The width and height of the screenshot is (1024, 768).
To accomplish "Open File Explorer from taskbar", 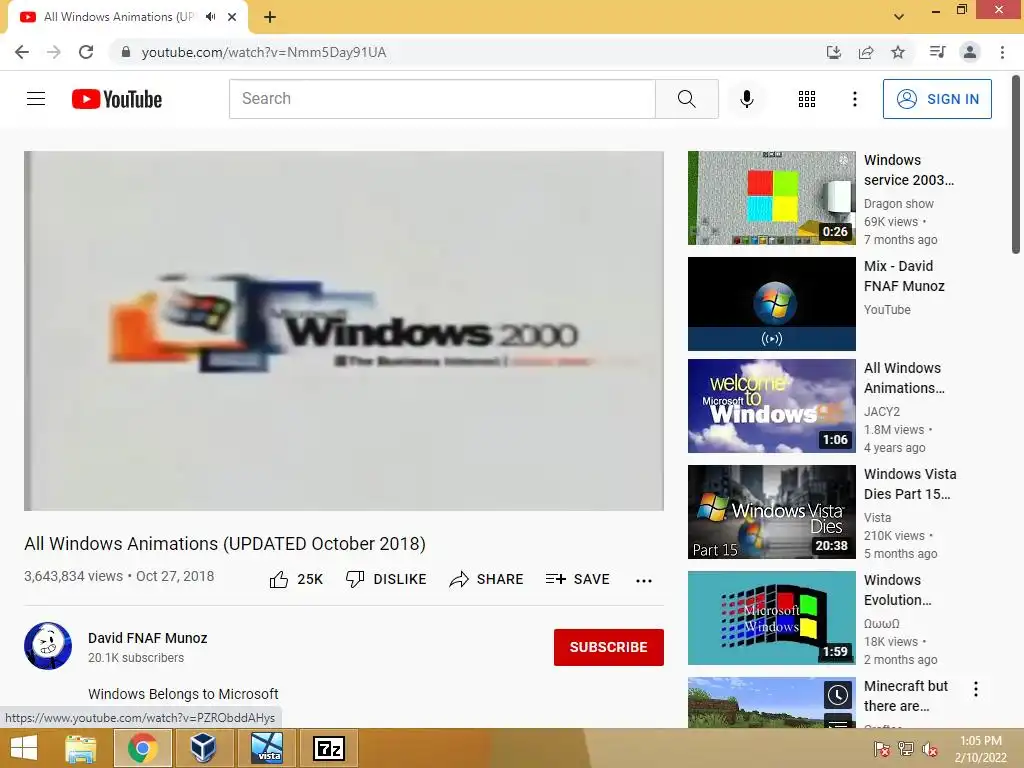I will (x=80, y=748).
